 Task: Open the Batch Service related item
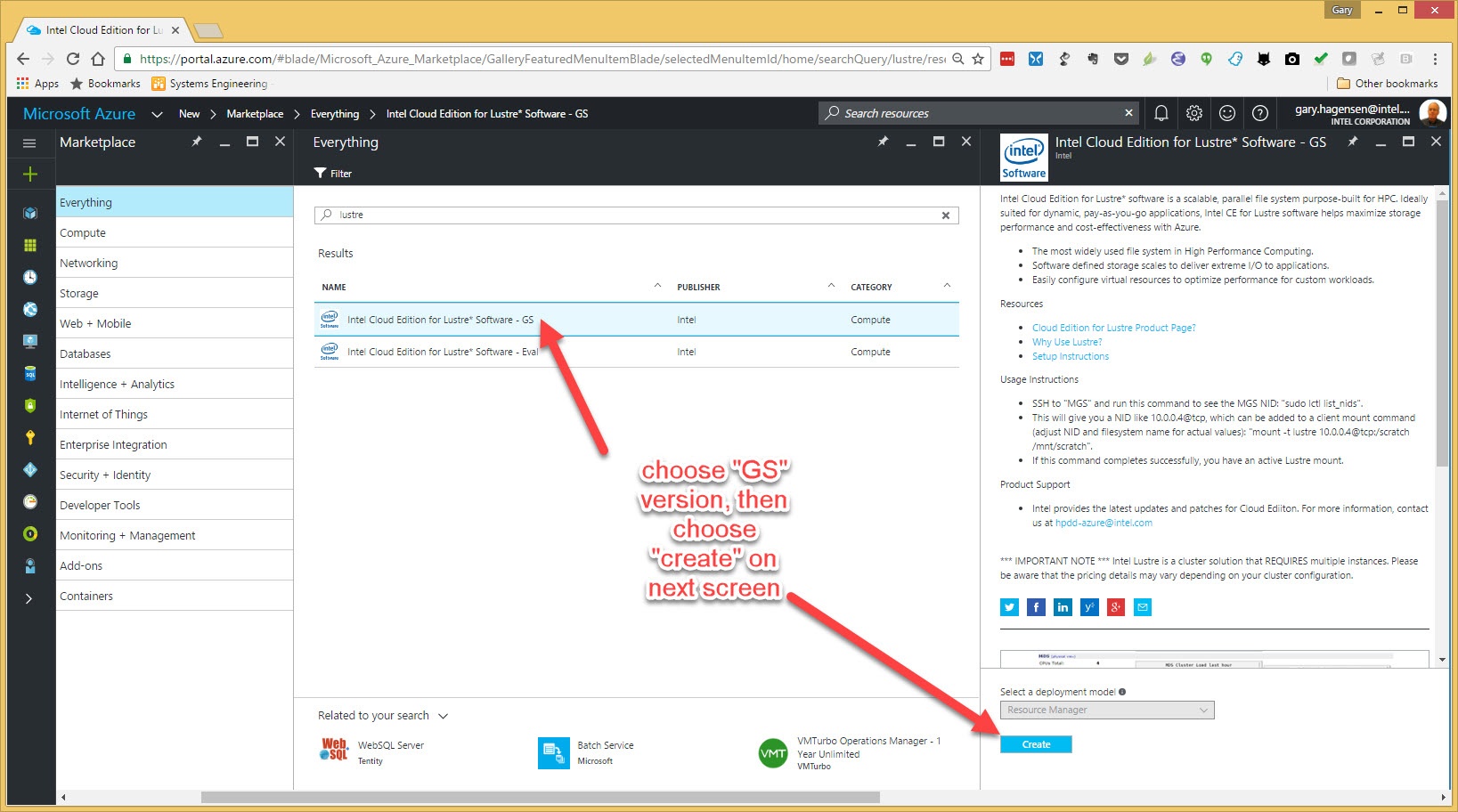tap(586, 752)
